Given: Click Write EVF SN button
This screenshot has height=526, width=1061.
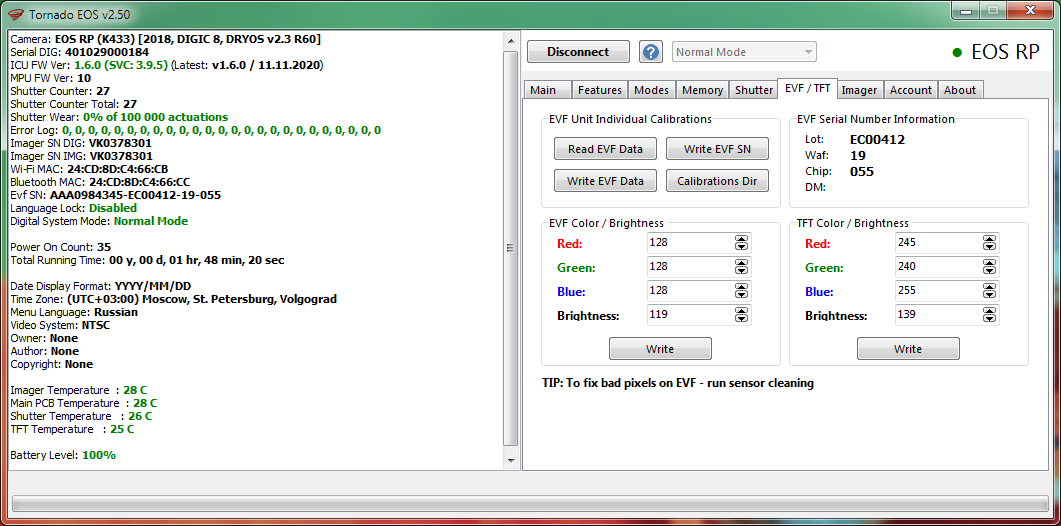Looking at the screenshot, I should coord(717,149).
